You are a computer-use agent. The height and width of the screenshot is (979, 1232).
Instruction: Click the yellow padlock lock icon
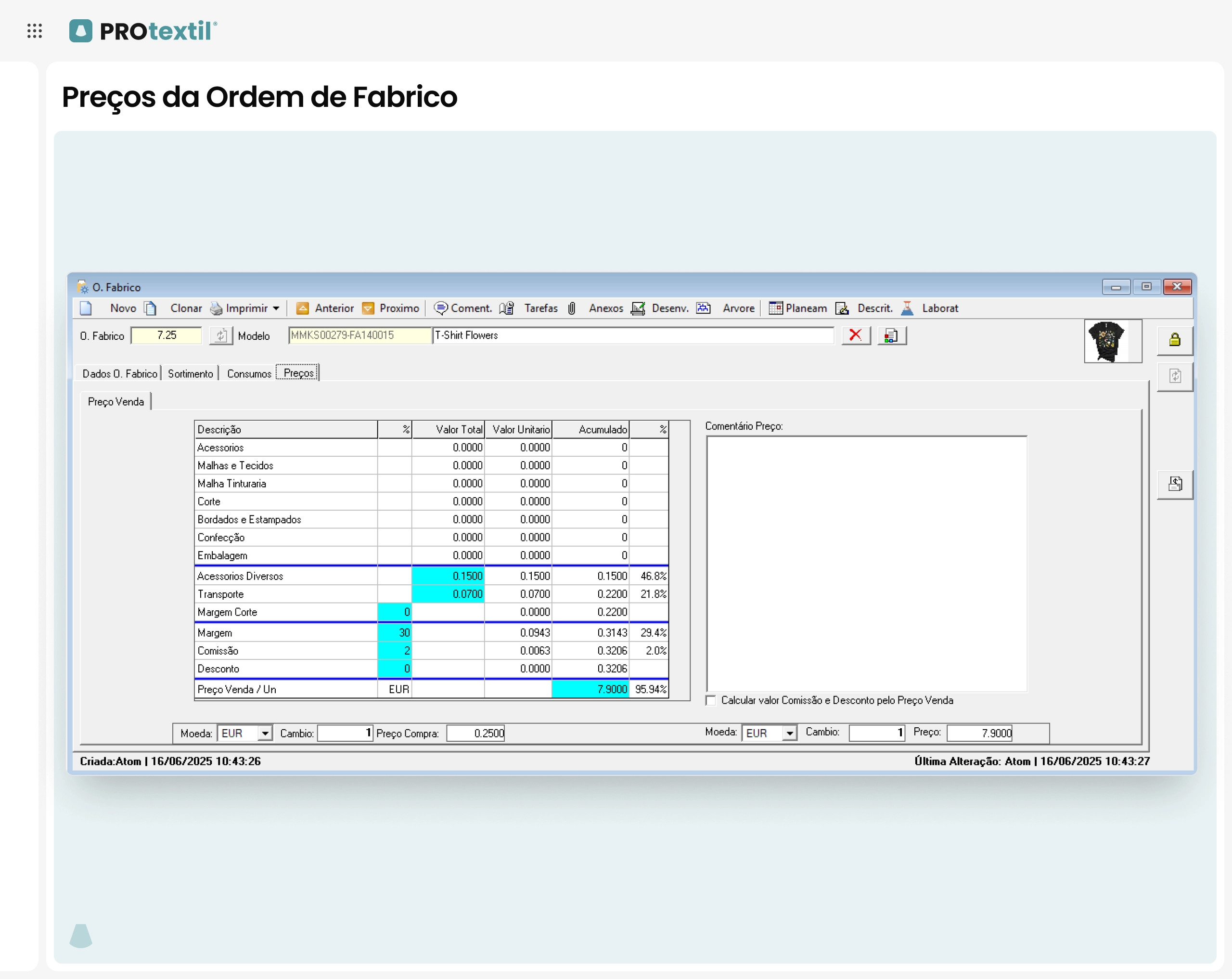click(x=1174, y=340)
